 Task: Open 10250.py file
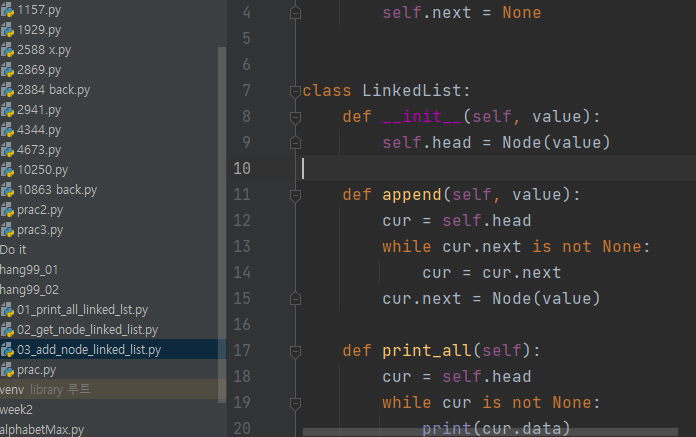(43, 169)
